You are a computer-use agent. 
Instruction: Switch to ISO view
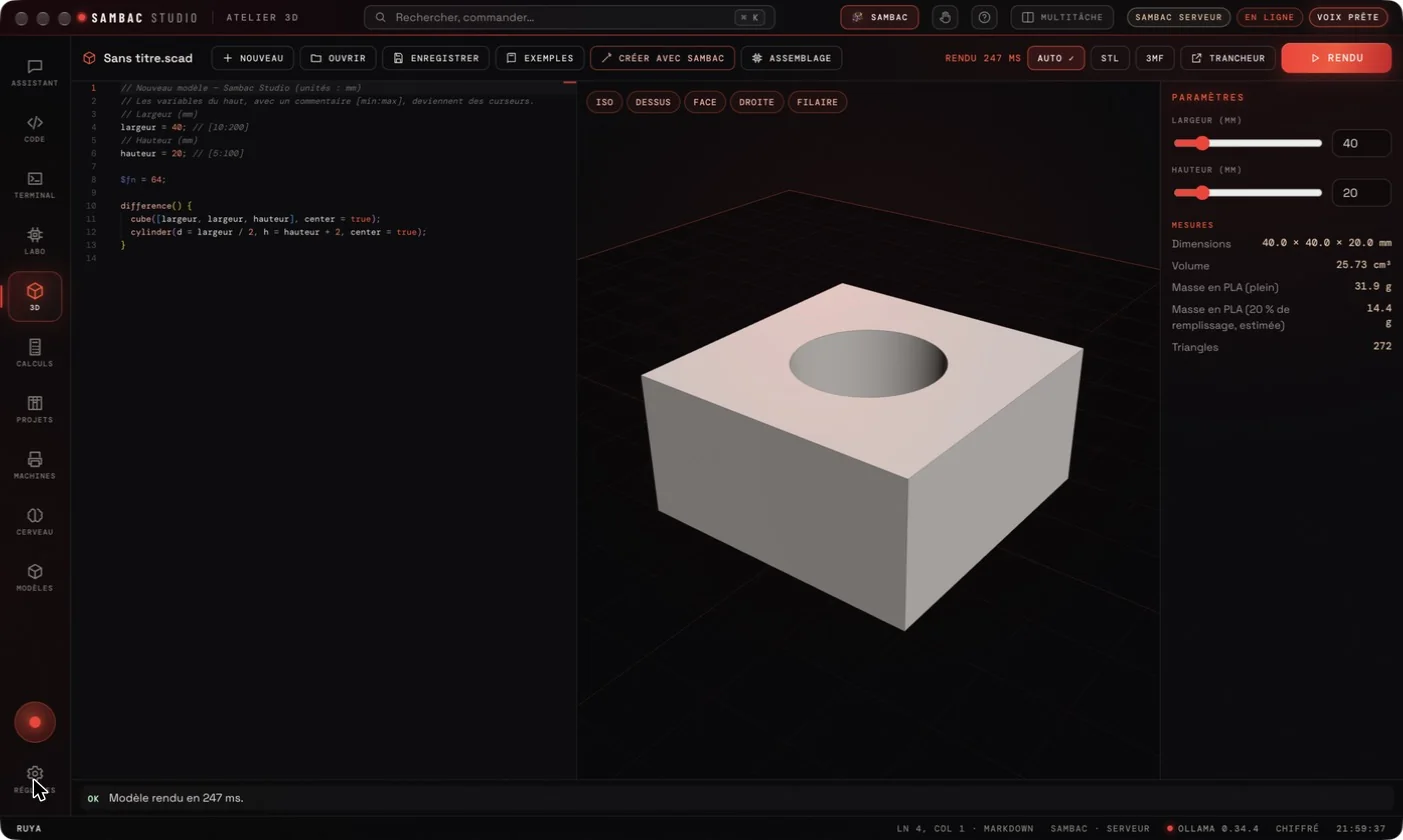point(604,102)
